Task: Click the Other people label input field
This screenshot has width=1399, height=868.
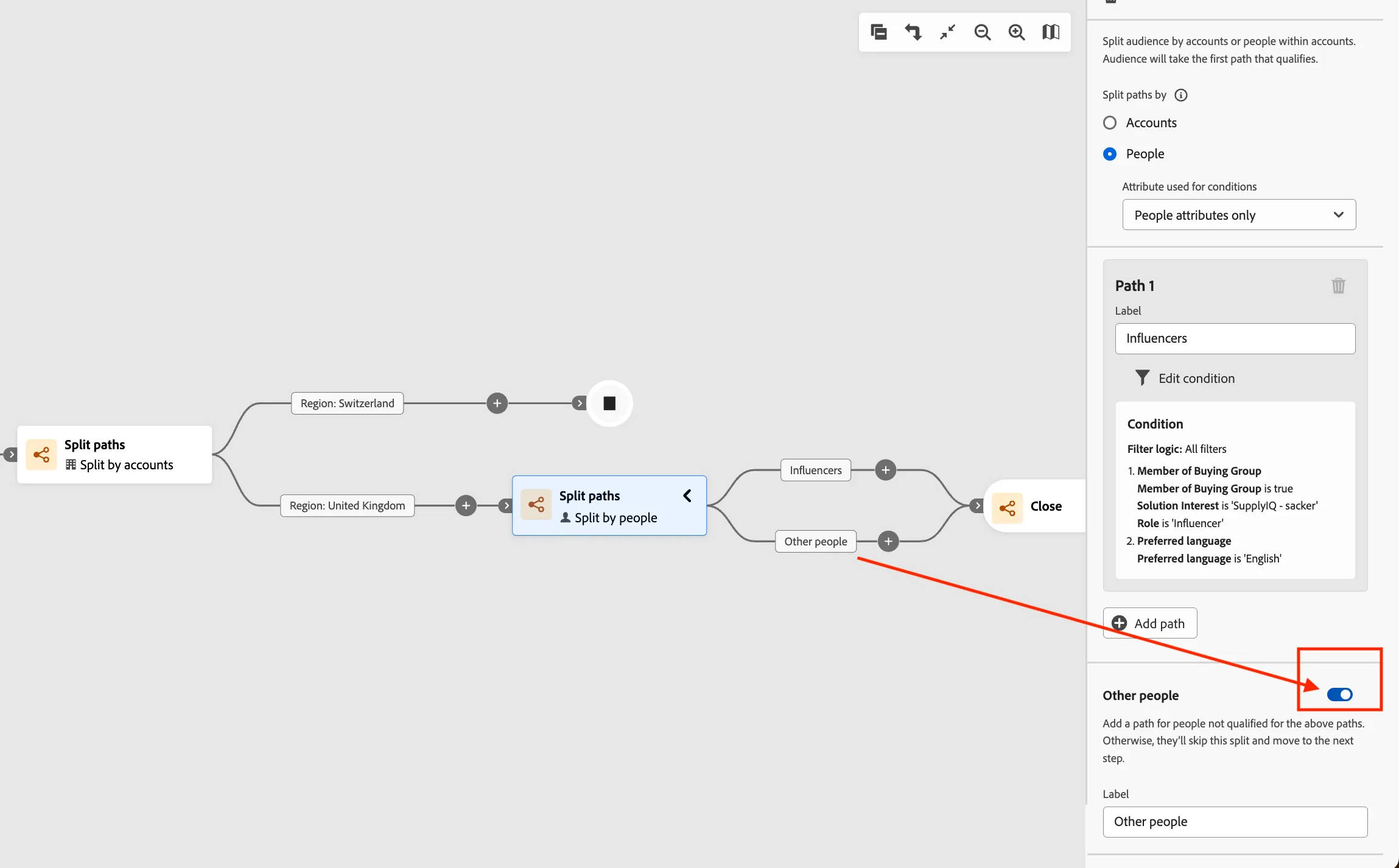Action: [1235, 822]
